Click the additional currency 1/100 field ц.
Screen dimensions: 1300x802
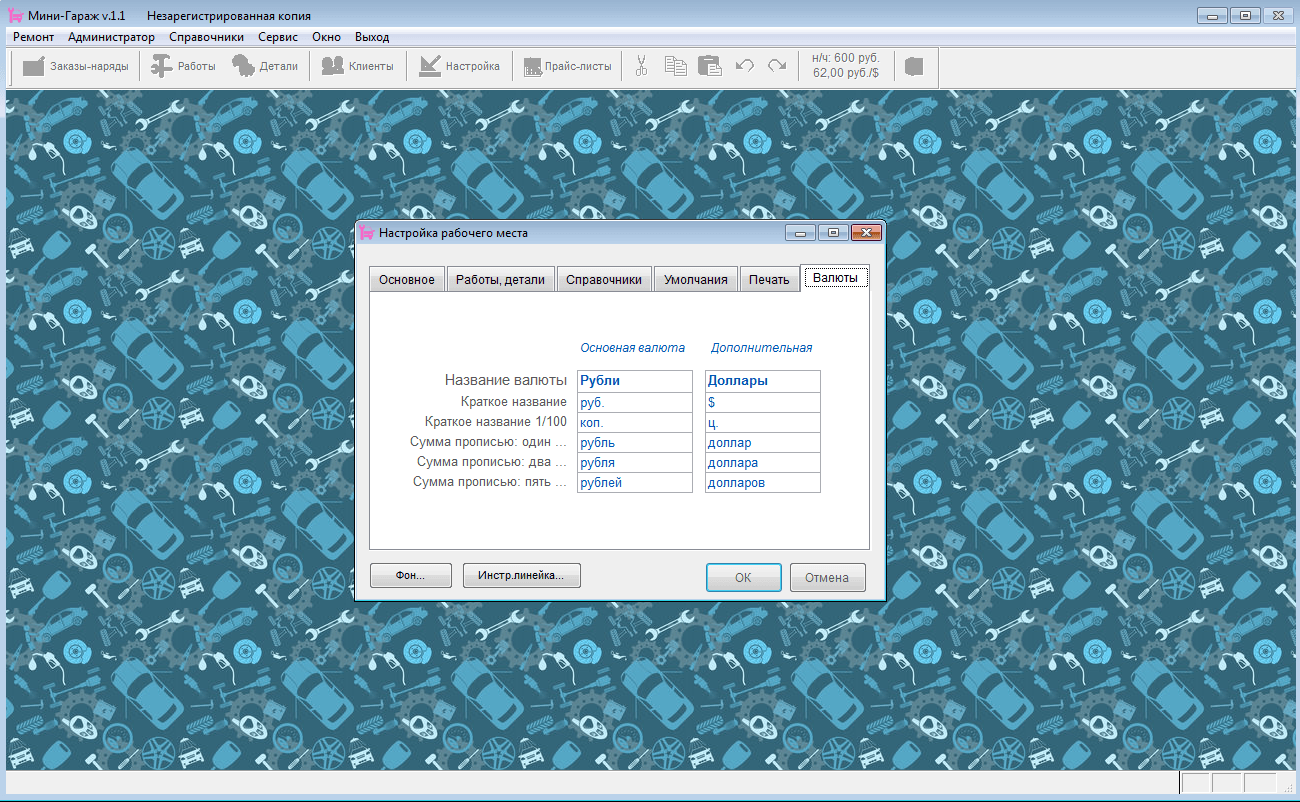pos(763,422)
